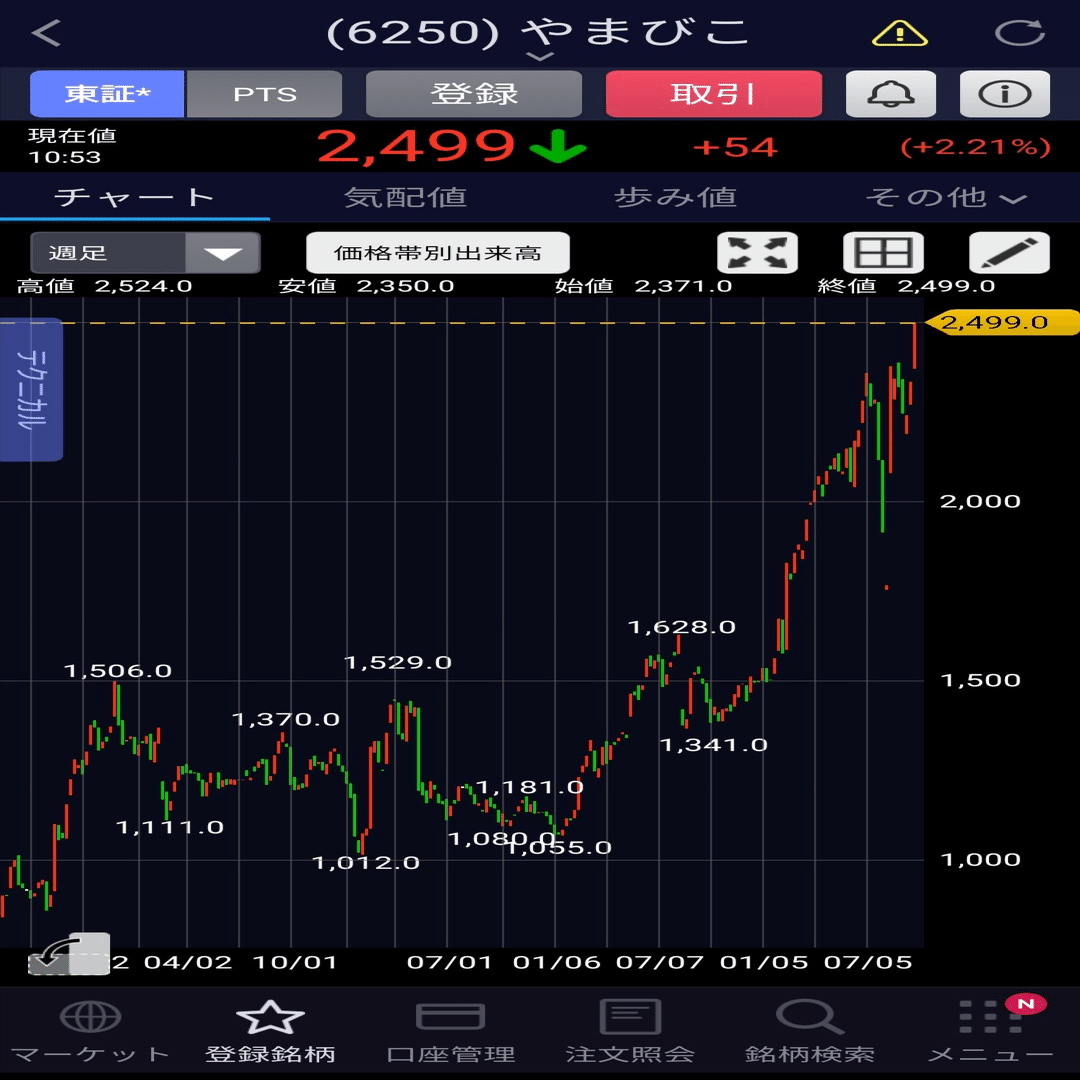1080x1080 pixels.
Task: Select the pencil drawing tool
Action: click(x=1009, y=252)
